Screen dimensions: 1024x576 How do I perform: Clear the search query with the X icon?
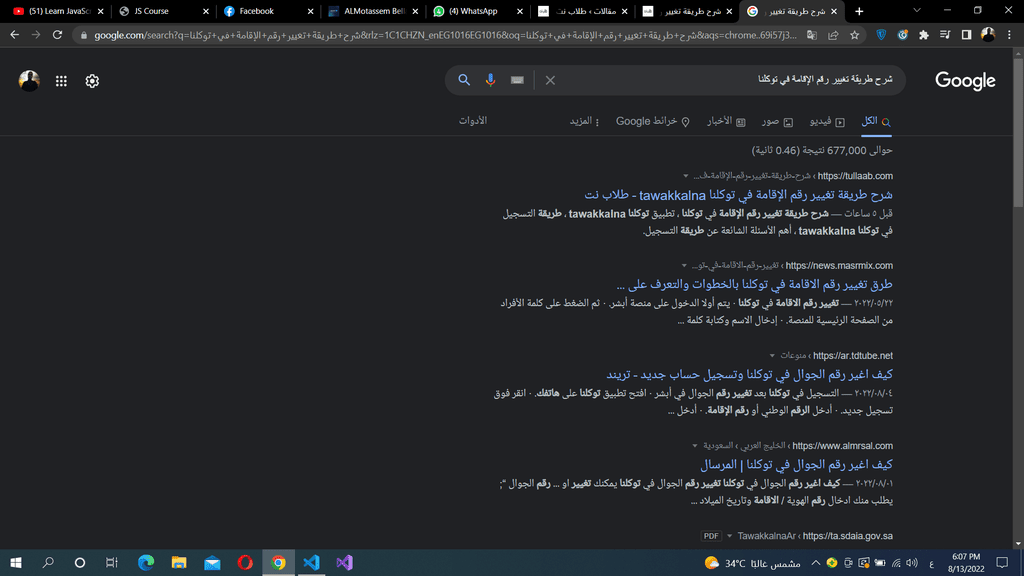pos(550,80)
